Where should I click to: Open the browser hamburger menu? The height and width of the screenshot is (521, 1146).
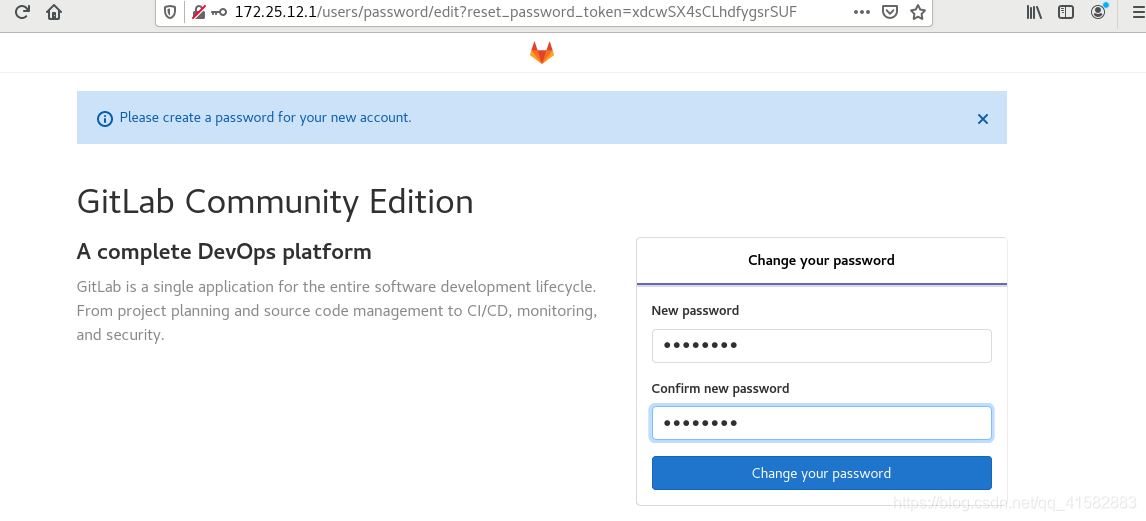(x=1138, y=12)
